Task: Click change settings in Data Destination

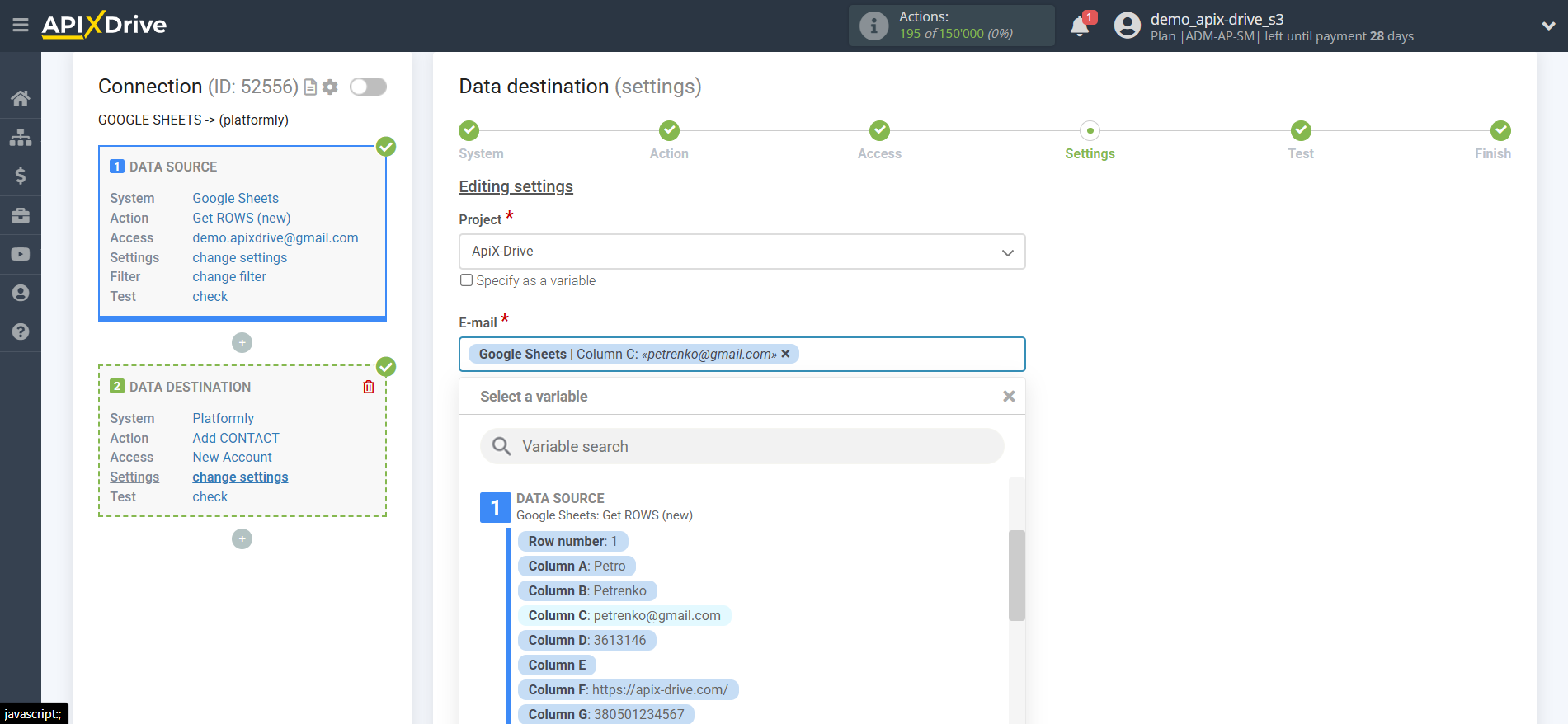Action: [x=240, y=477]
